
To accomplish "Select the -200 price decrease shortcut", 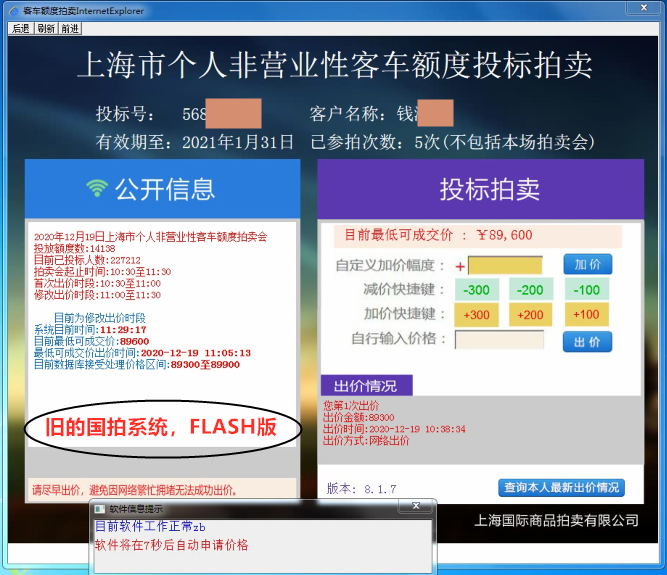I will click(x=530, y=290).
